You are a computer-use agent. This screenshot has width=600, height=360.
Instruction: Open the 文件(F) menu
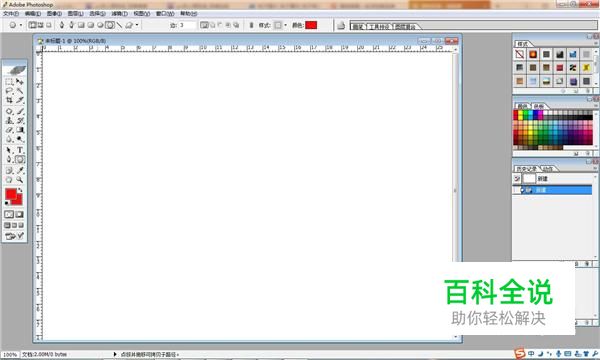click(11, 13)
